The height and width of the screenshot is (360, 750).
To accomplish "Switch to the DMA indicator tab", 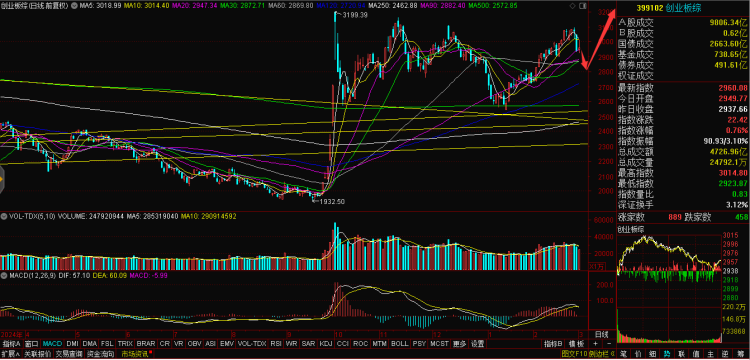I will coord(89,344).
